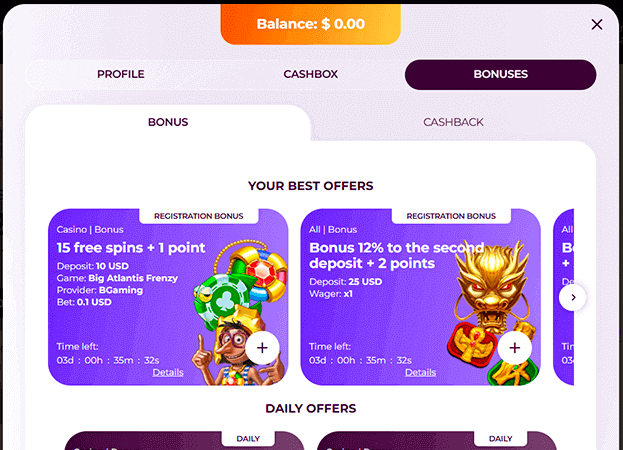The width and height of the screenshot is (623, 450).
Task: Click REGISTRATION BONUS label on second offer
Action: pos(451,216)
